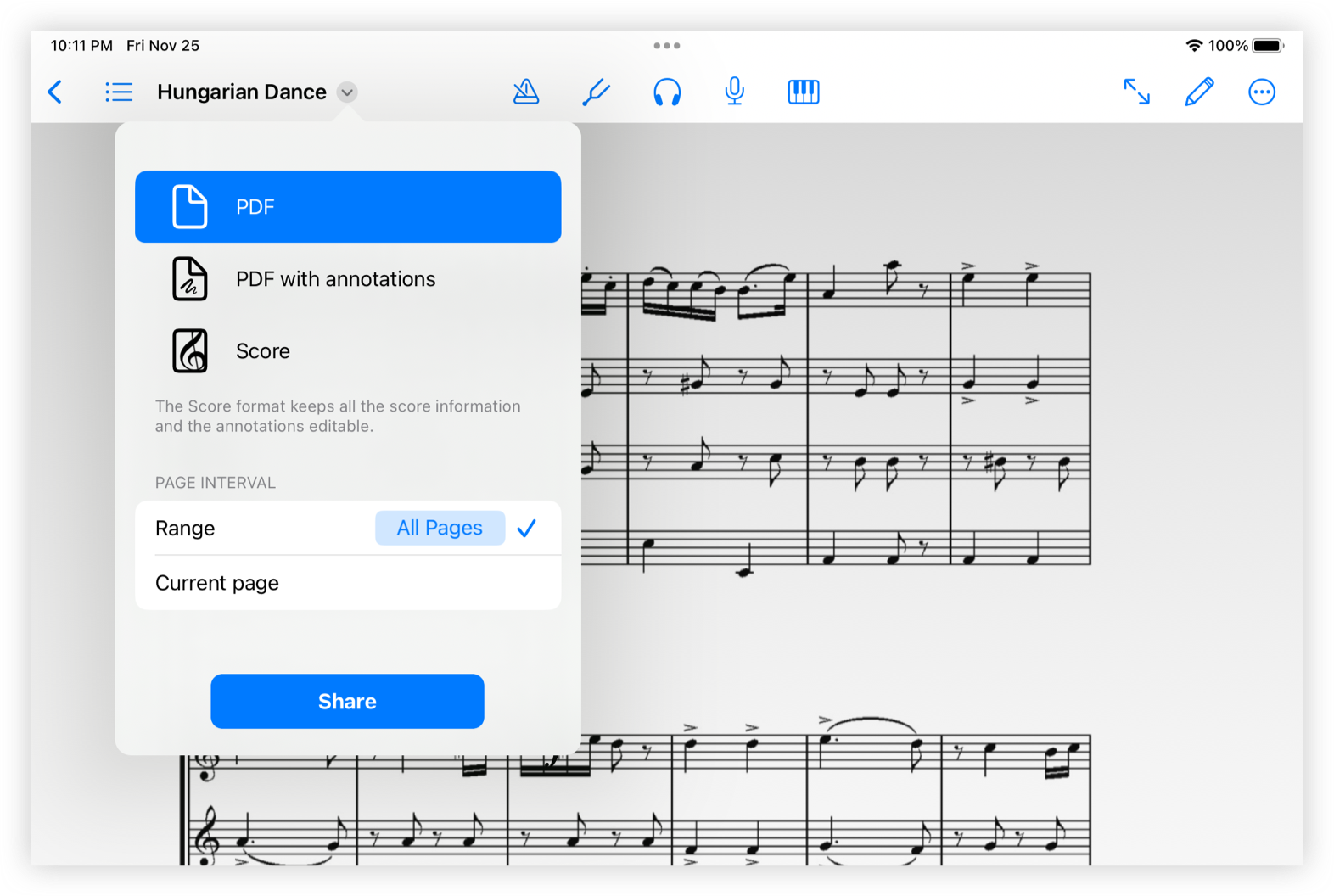Tap the microphone recording icon

pos(735,92)
